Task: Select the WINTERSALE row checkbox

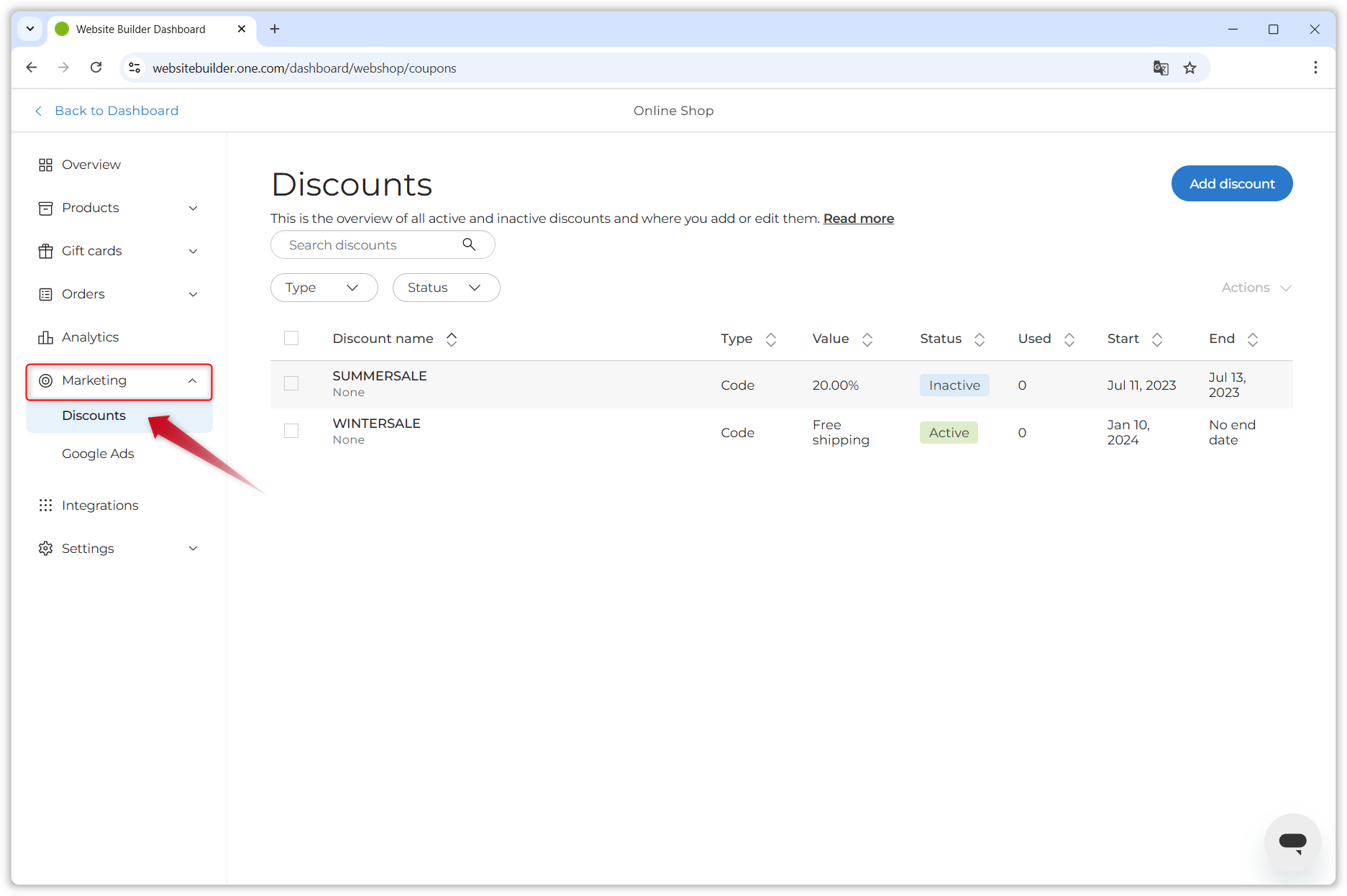Action: [291, 431]
